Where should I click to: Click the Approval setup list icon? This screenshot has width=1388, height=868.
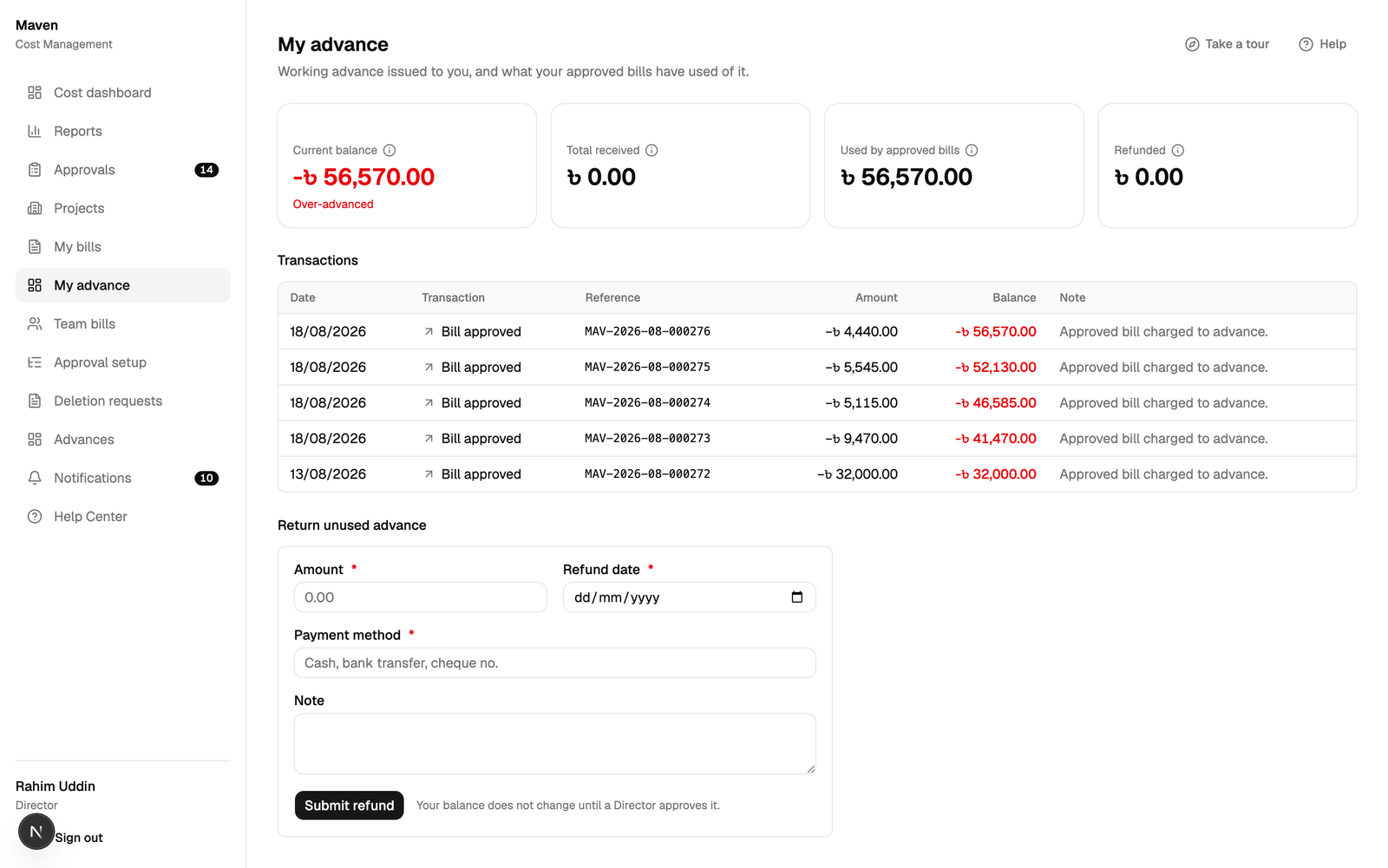point(35,362)
